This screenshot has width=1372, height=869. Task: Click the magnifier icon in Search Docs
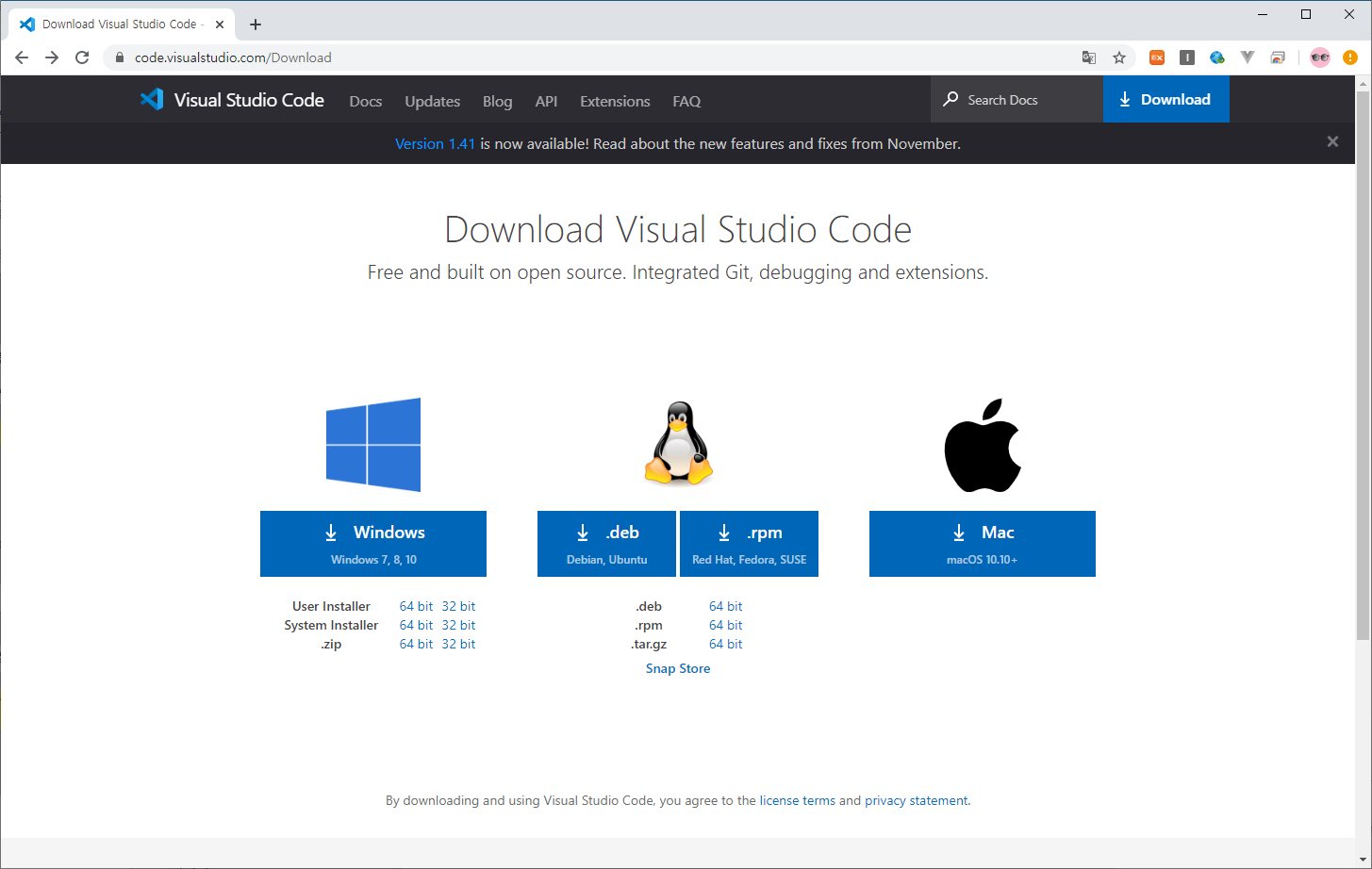[951, 99]
